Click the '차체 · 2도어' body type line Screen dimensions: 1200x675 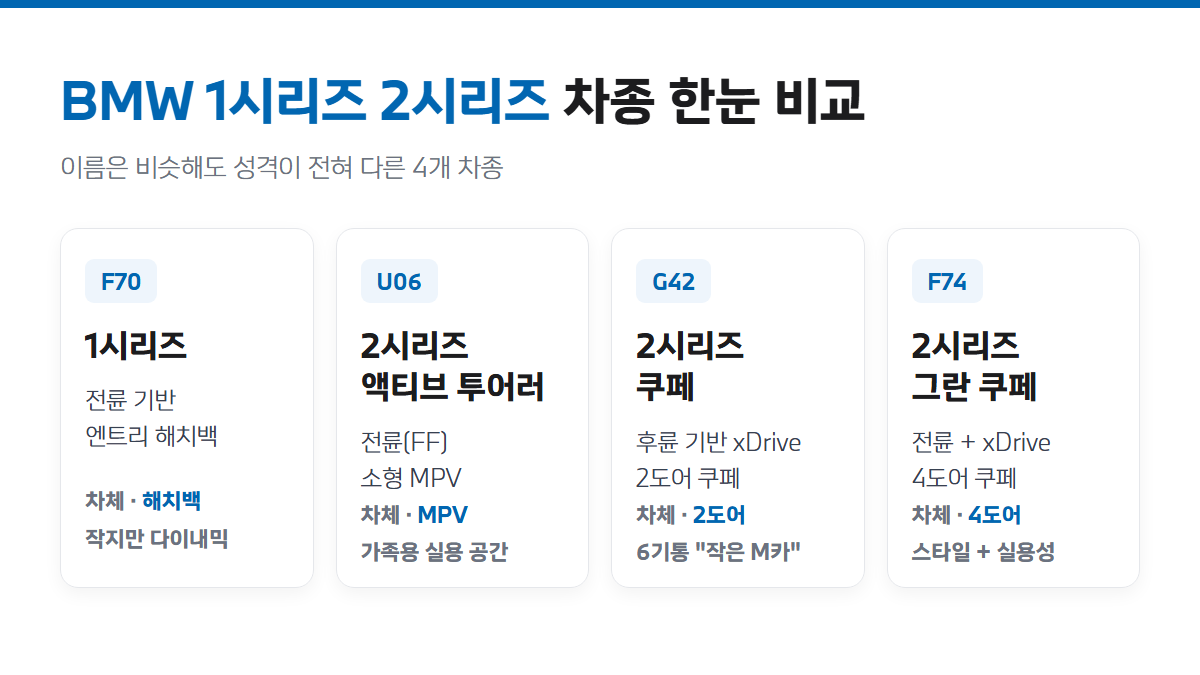(x=691, y=515)
